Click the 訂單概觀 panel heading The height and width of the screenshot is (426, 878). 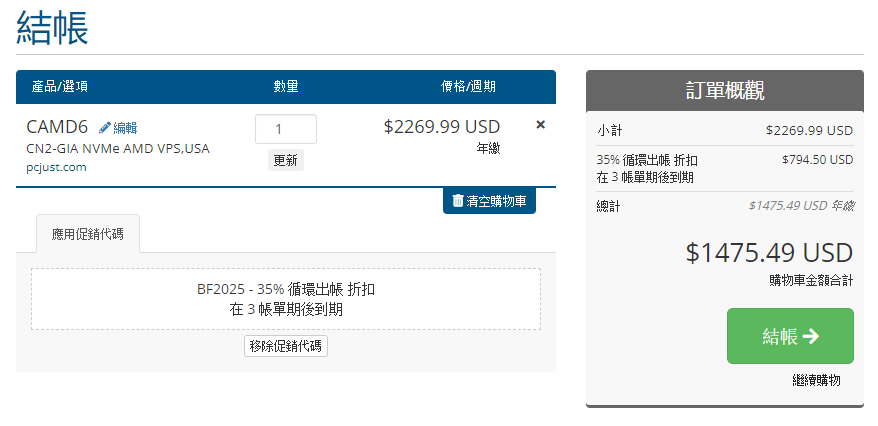pos(724,91)
